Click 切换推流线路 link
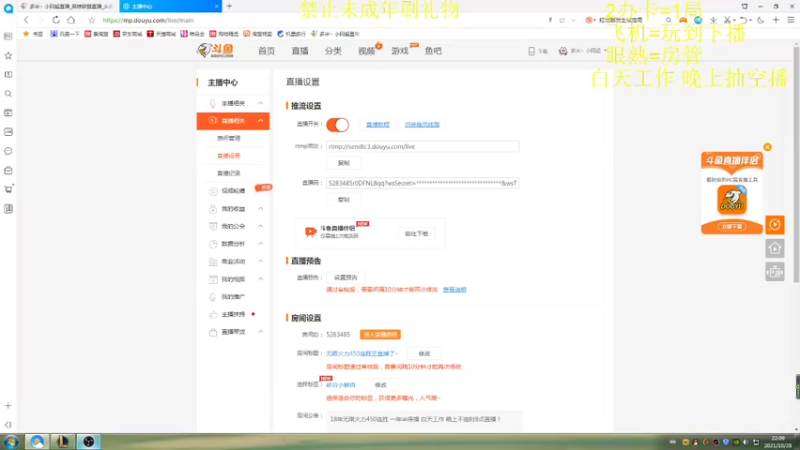 422,124
